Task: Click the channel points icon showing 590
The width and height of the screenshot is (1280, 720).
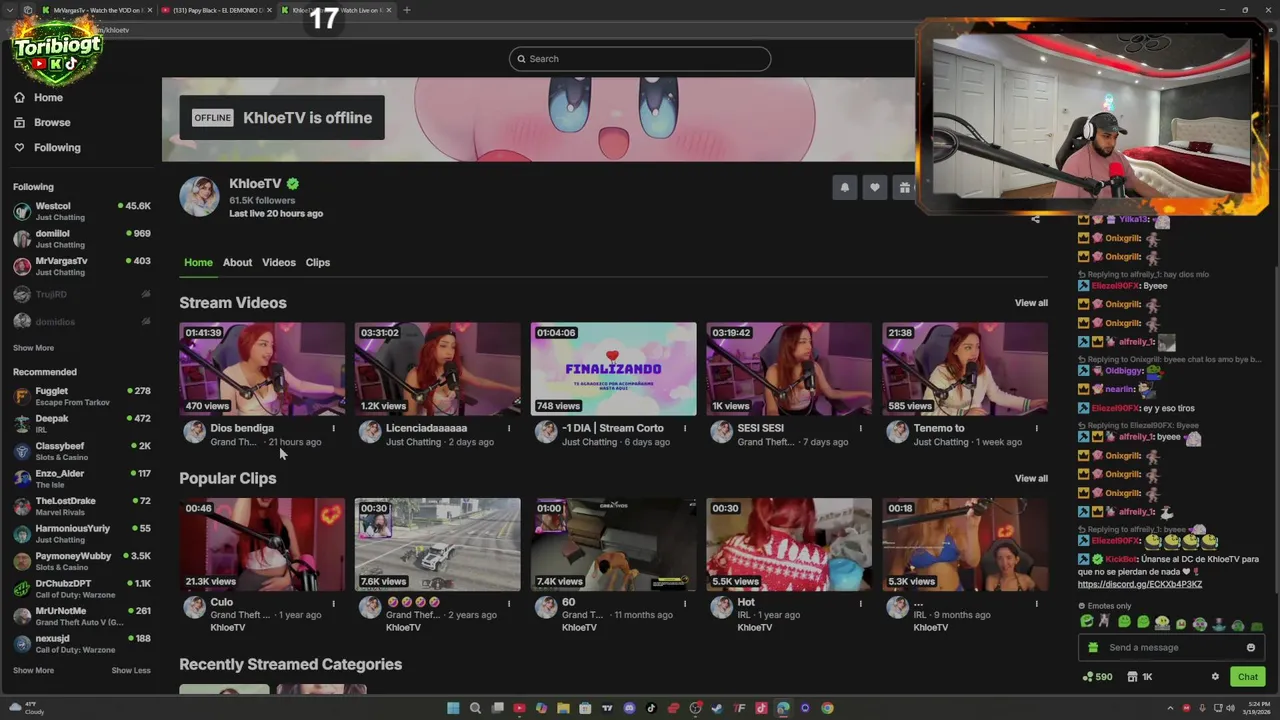Action: pos(1097,677)
